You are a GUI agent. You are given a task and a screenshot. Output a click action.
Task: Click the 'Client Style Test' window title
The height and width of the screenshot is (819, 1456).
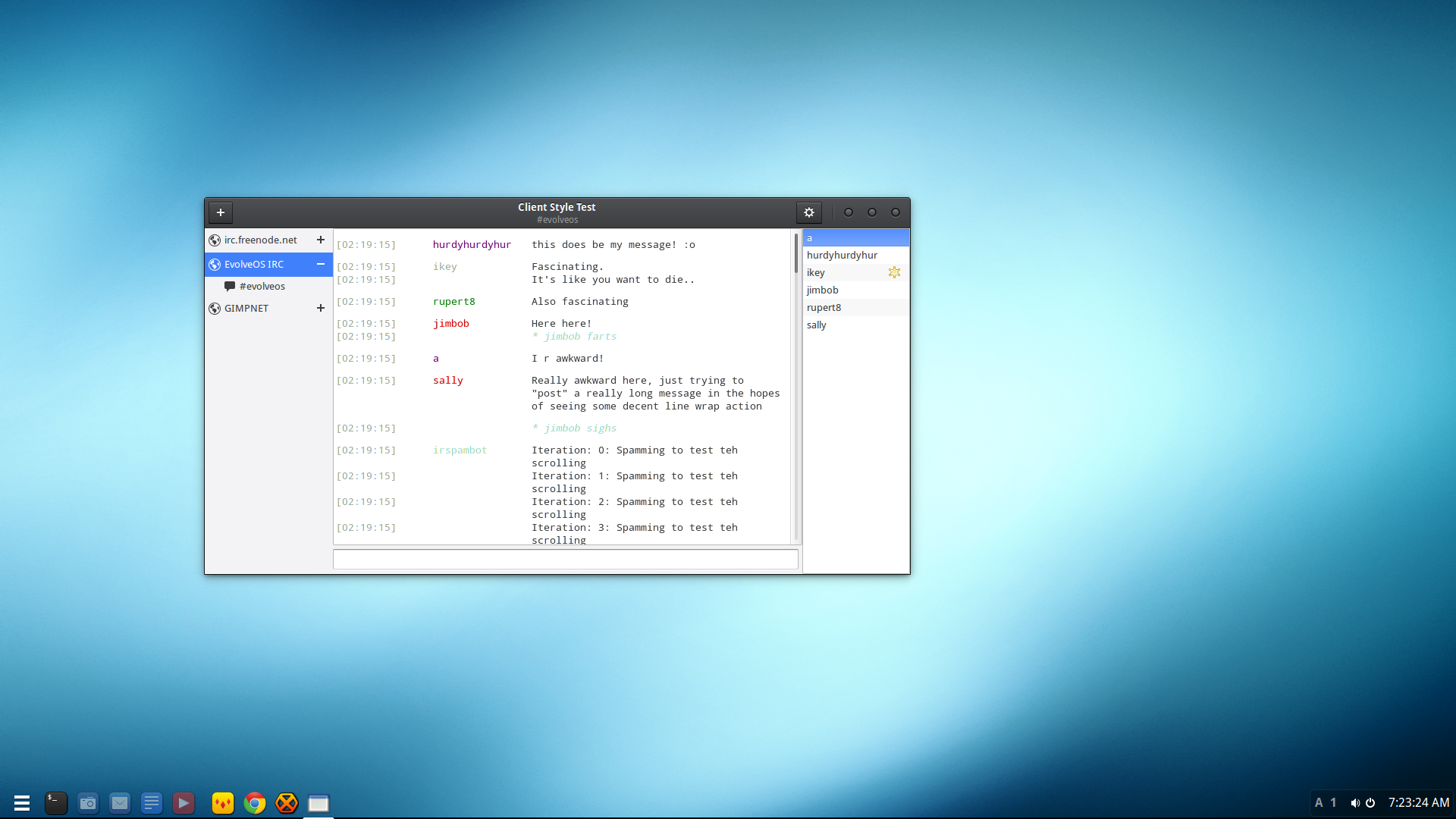(x=557, y=207)
